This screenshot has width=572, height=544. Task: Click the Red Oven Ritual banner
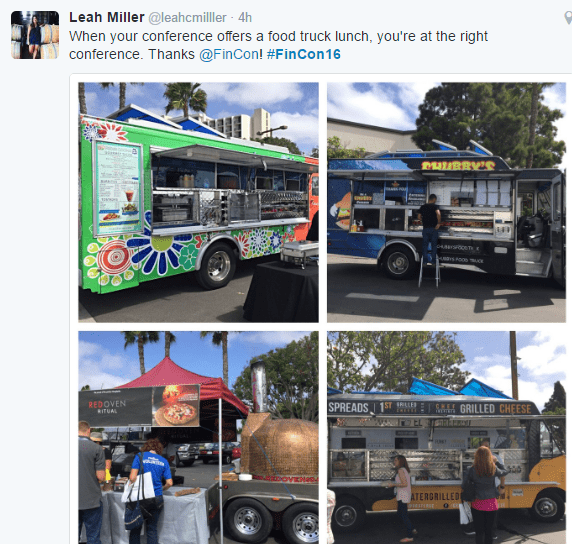point(139,406)
